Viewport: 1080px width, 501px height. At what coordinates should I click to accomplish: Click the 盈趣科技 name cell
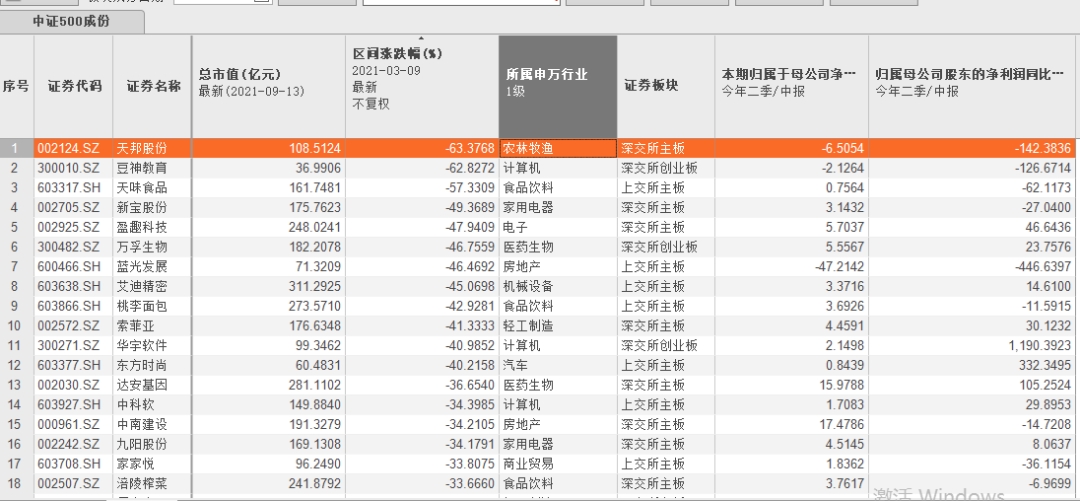coord(152,227)
